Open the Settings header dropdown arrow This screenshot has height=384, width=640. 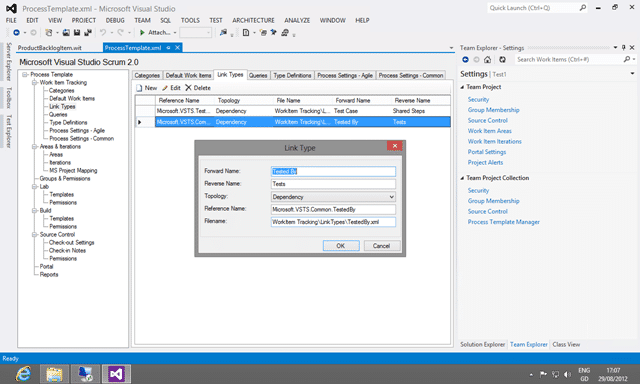tap(632, 74)
